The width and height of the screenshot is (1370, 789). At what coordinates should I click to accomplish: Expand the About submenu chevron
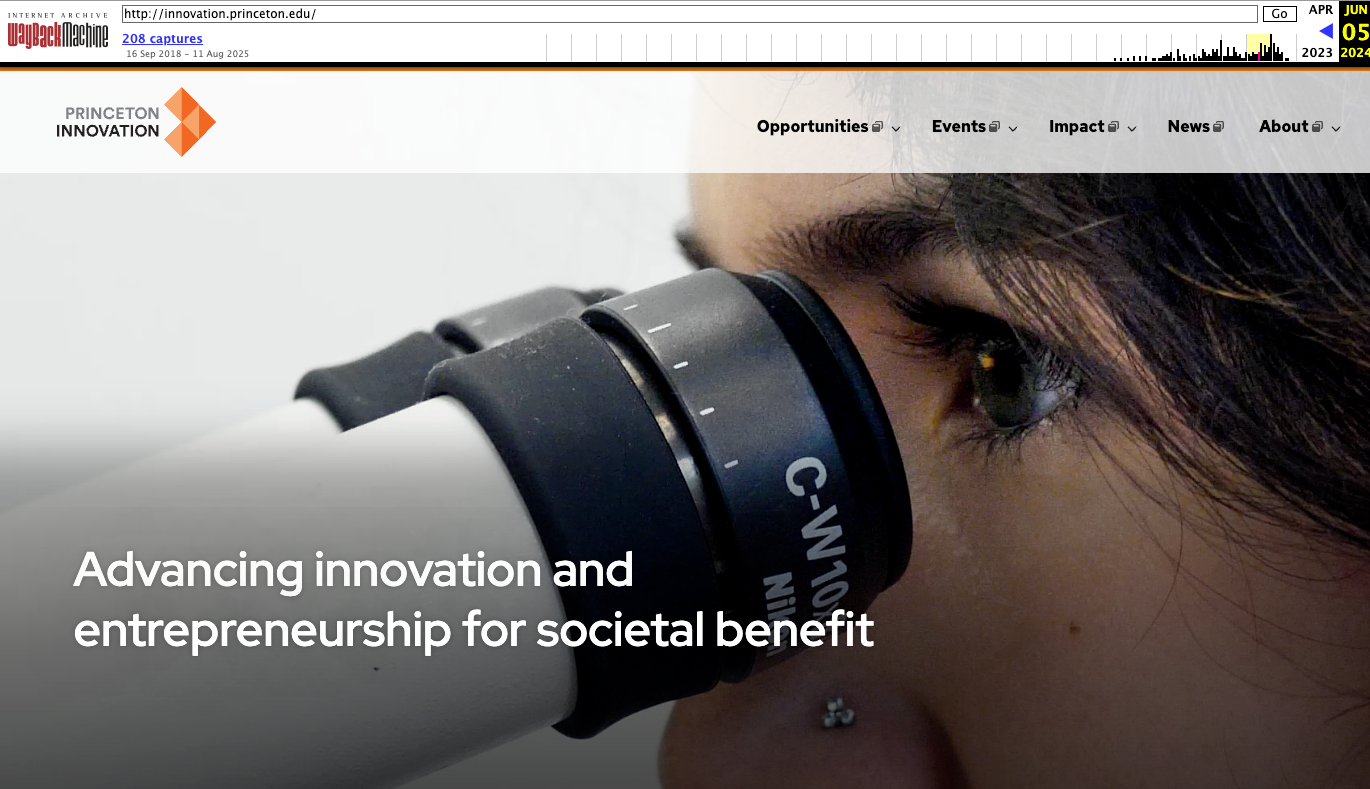click(x=1336, y=128)
